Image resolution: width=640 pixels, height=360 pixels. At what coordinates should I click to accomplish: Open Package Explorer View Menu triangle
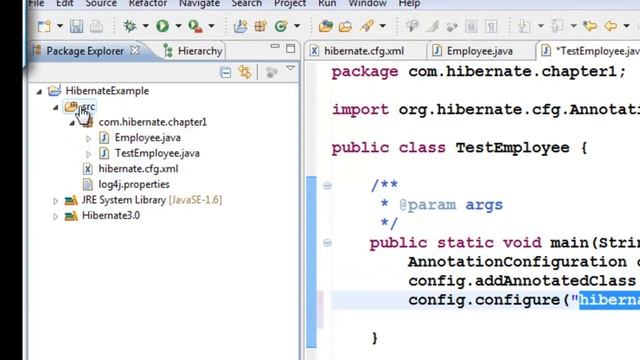pos(290,68)
